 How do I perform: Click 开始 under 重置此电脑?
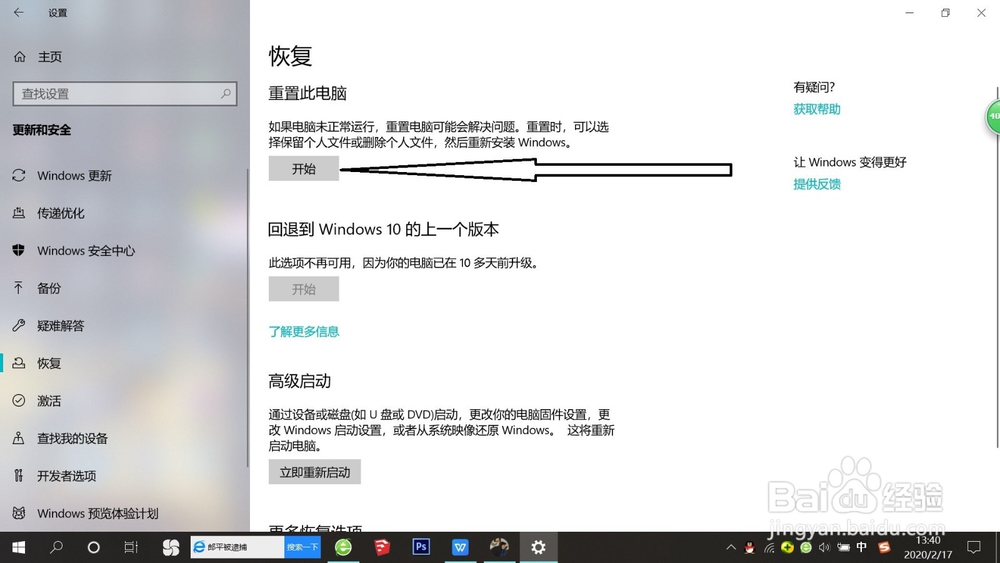click(x=304, y=169)
